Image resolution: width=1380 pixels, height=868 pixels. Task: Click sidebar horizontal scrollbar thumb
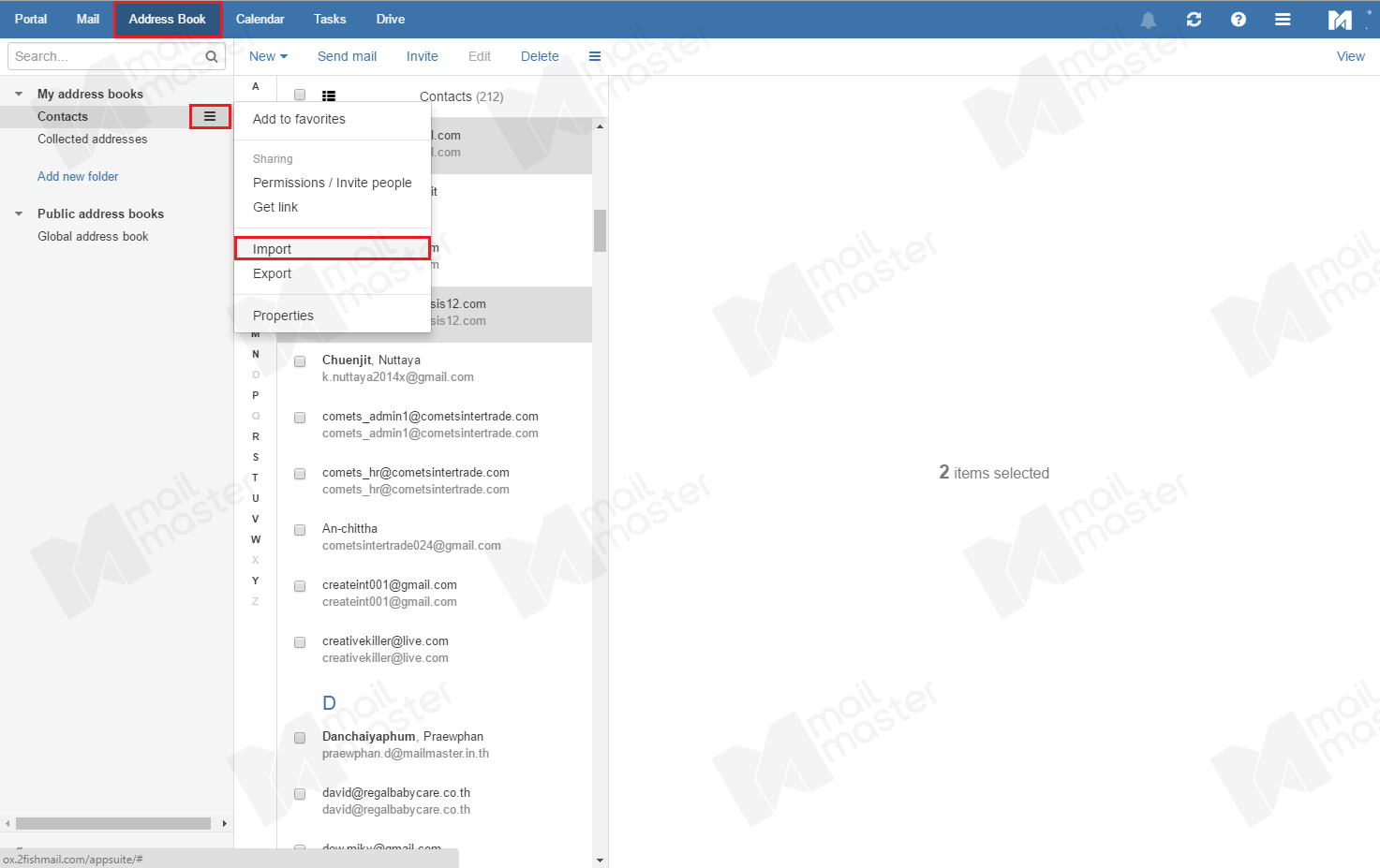coord(113,823)
